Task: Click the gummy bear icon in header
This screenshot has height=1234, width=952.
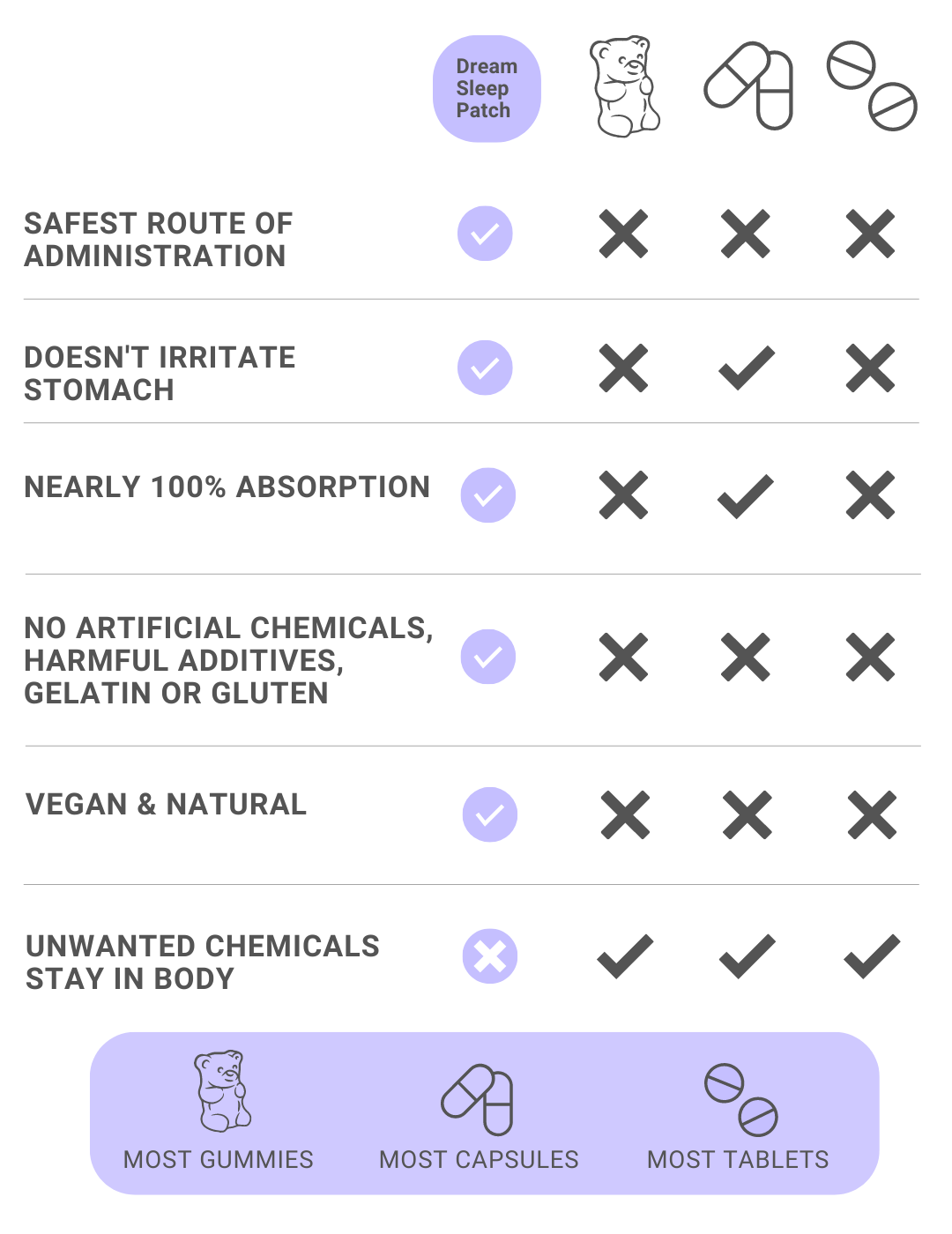Action: coord(624,86)
